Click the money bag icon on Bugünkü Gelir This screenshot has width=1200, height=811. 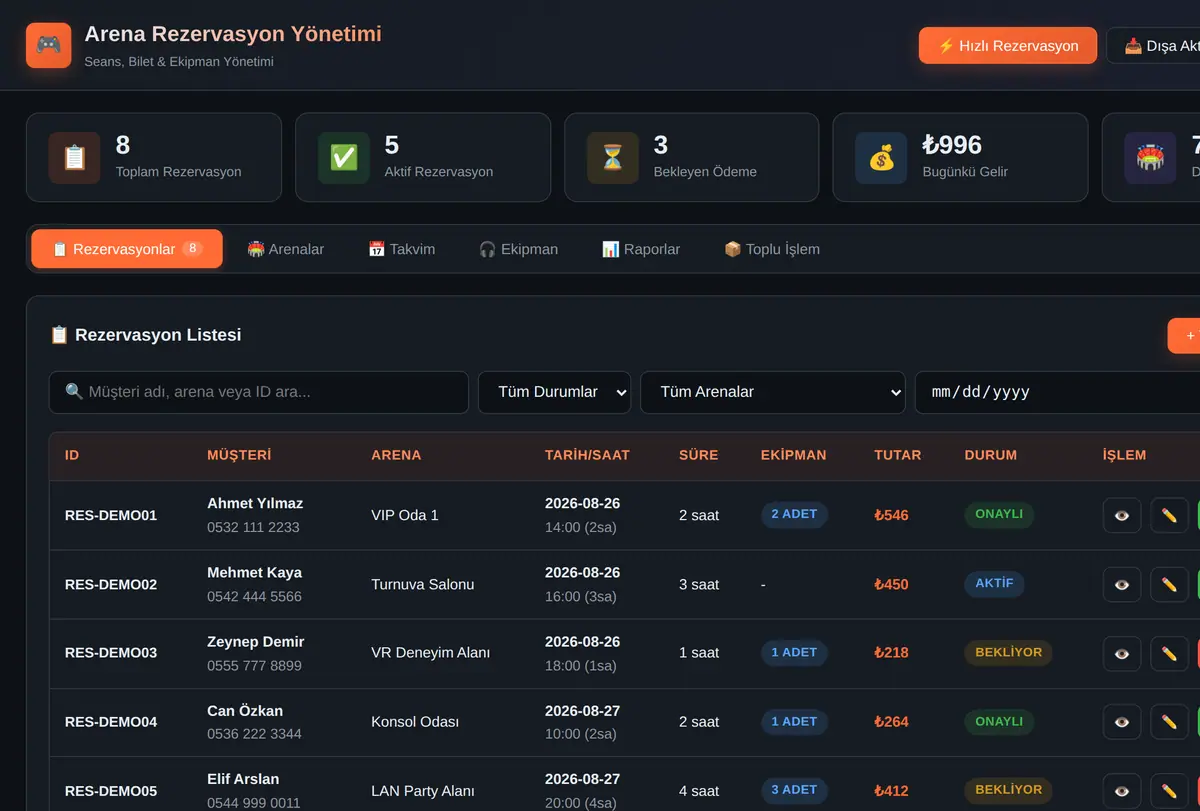(x=881, y=157)
